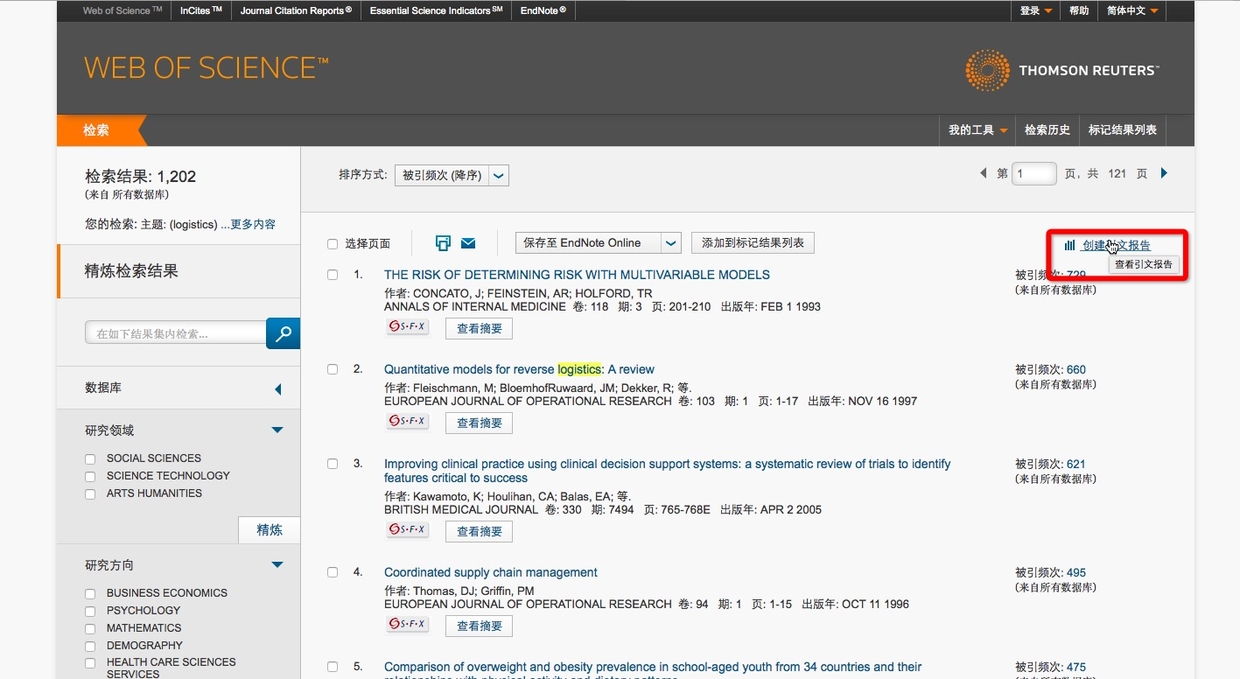Screen dimensions: 1240x679
Task: Click the 帮助 link
Action: pyautogui.click(x=1079, y=11)
